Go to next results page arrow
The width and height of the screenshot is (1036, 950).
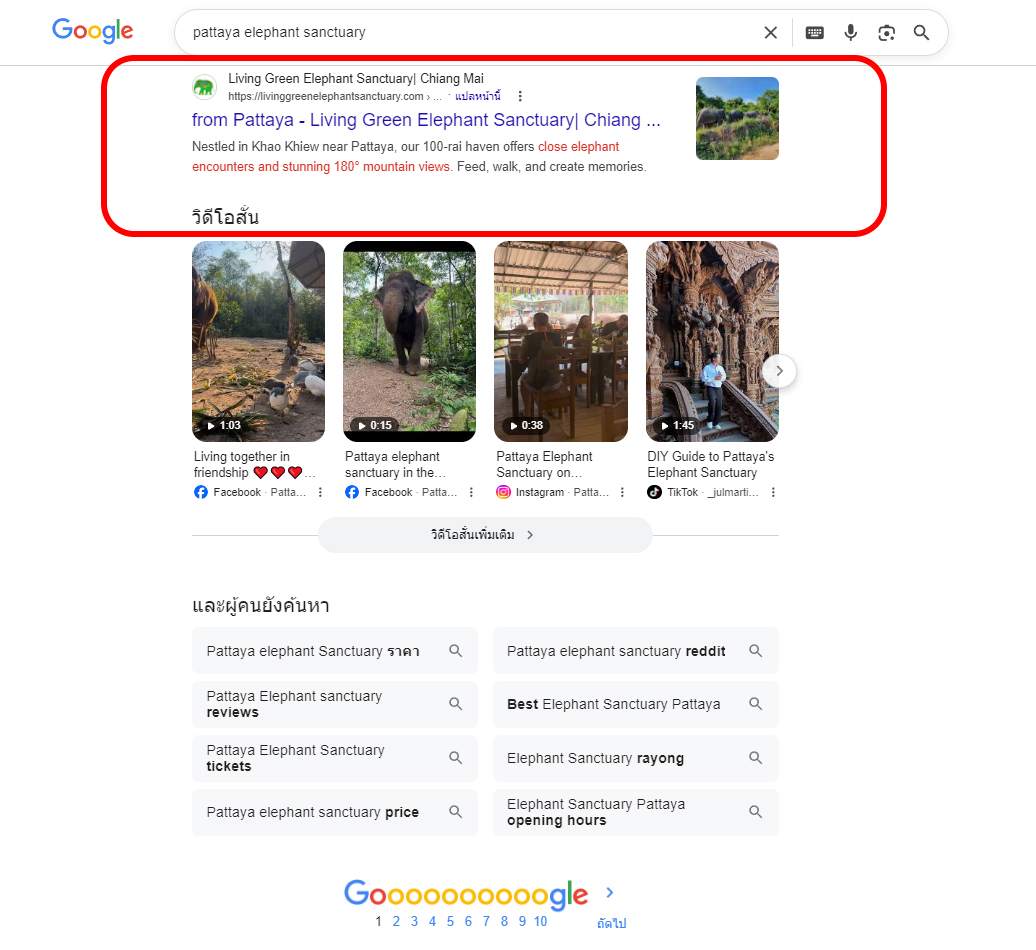click(x=610, y=893)
